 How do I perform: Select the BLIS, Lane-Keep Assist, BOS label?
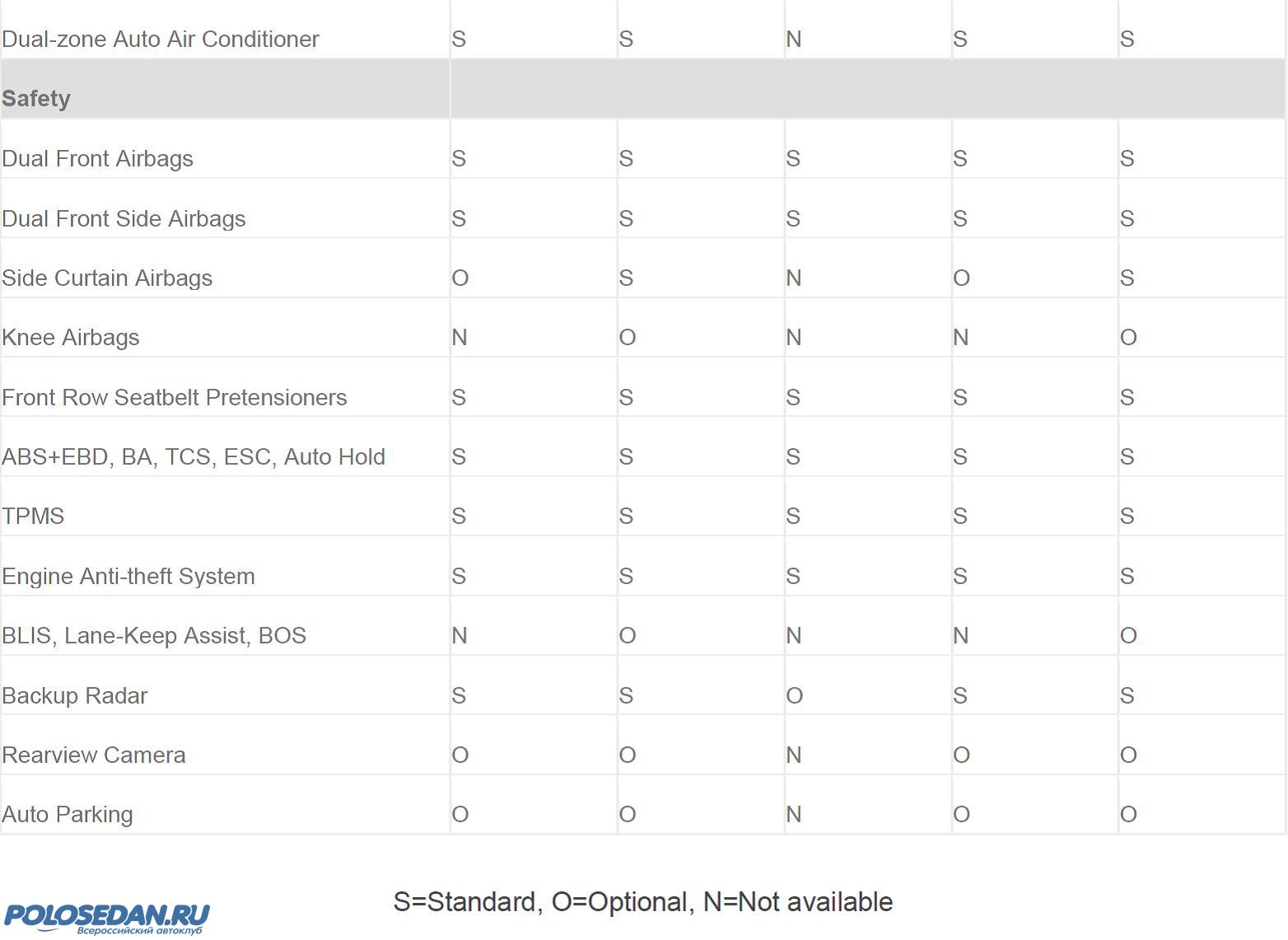[x=154, y=636]
